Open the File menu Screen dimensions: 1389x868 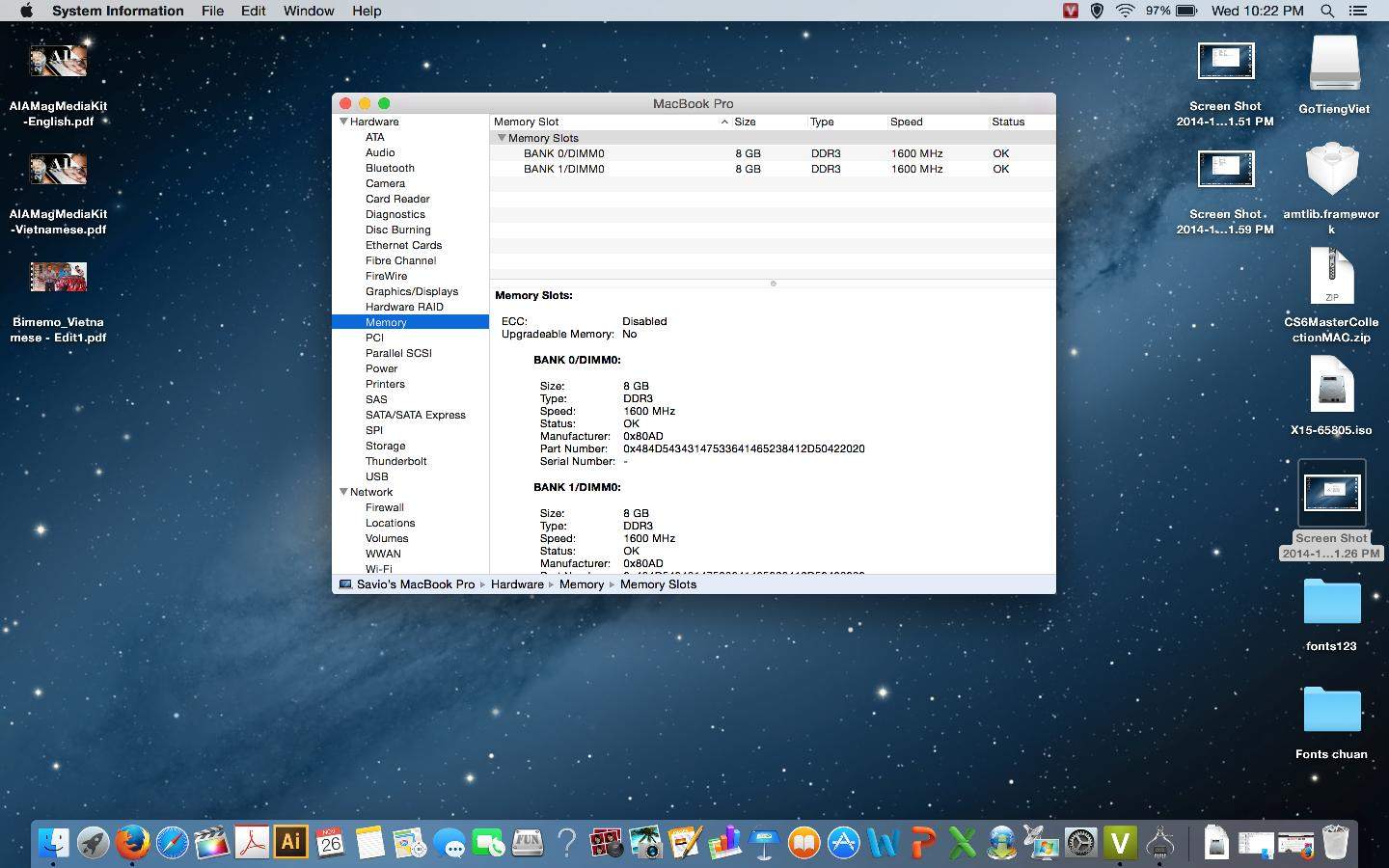pos(212,11)
